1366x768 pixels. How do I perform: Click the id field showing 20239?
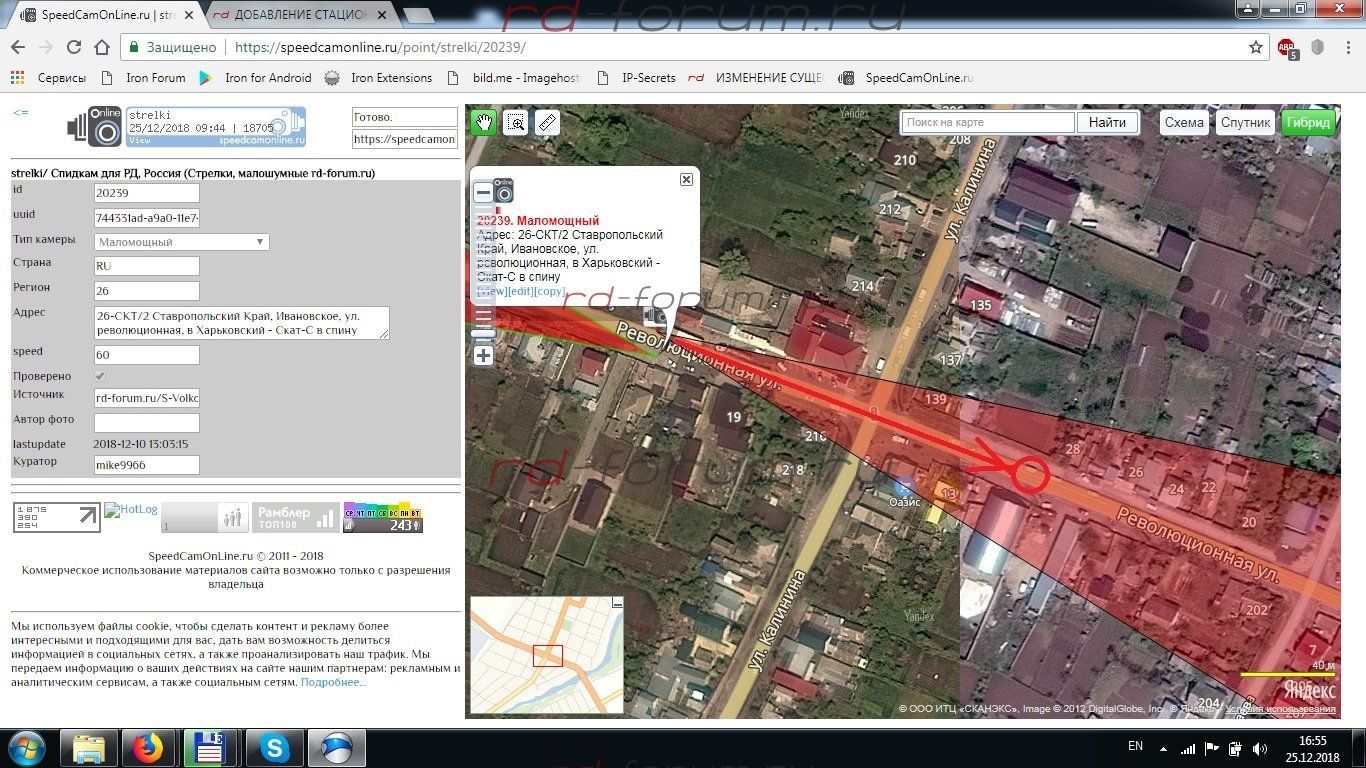146,193
